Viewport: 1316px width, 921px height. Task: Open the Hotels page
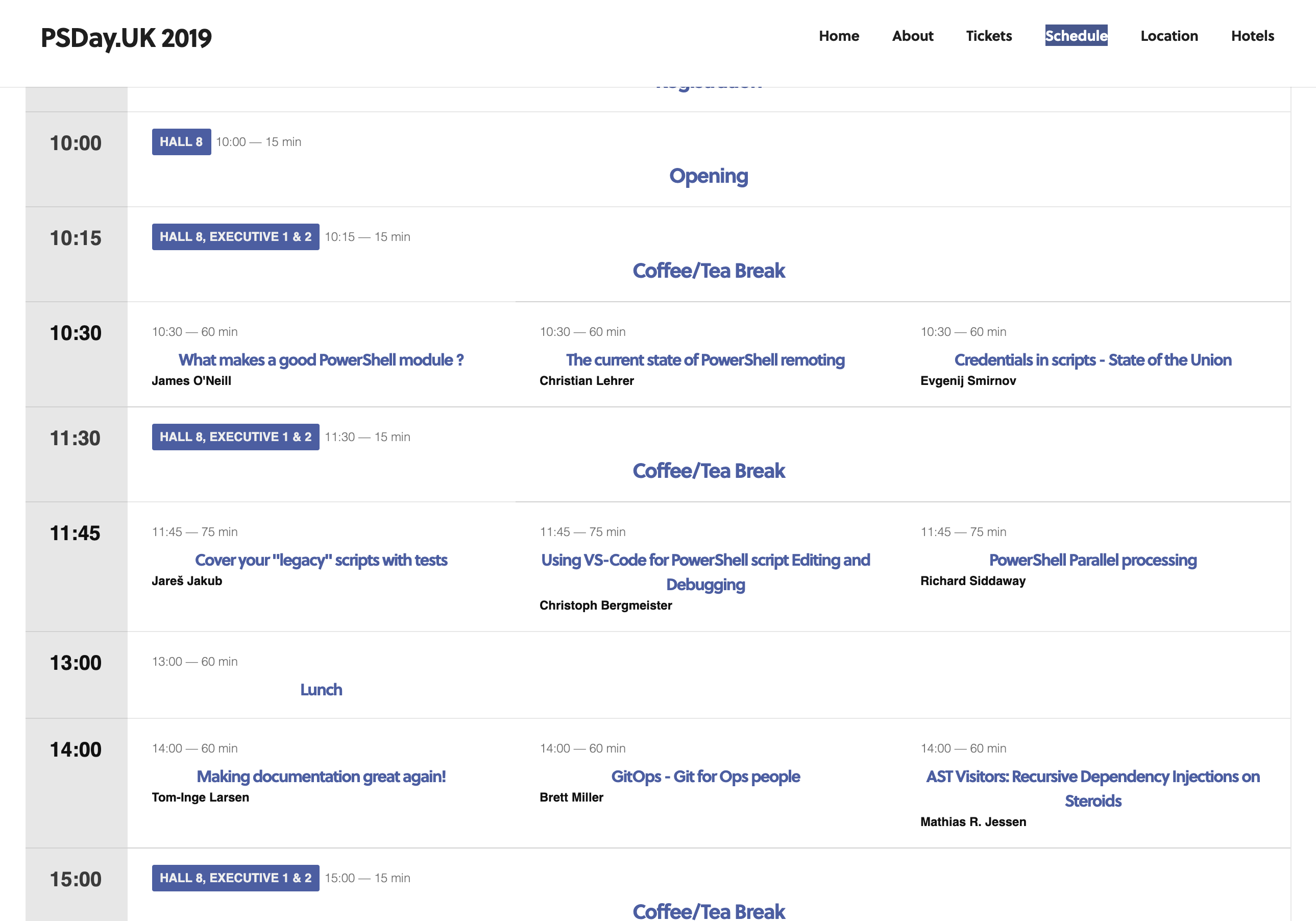pyautogui.click(x=1252, y=36)
